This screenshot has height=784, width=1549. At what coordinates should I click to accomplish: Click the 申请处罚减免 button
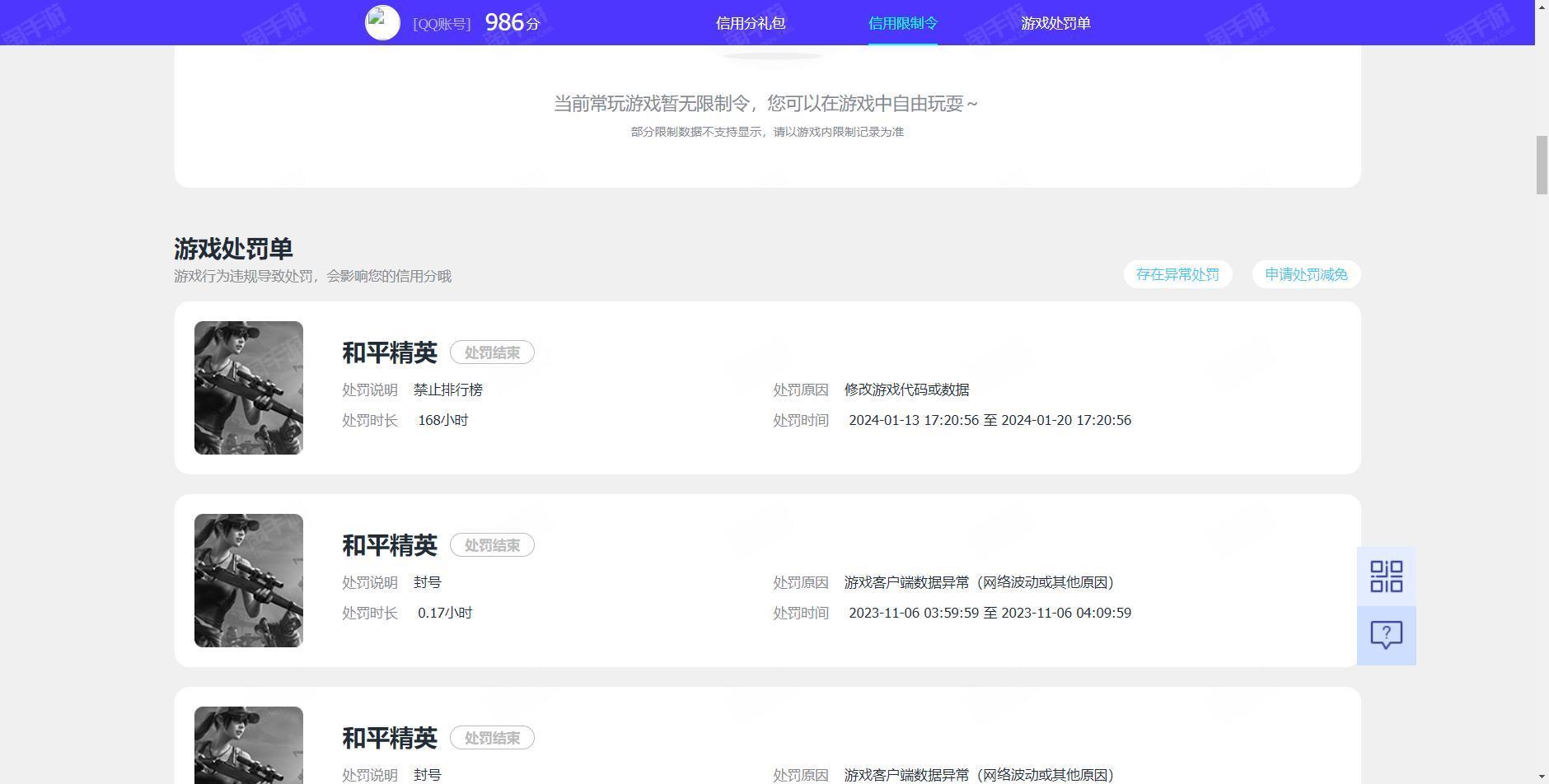[x=1306, y=274]
